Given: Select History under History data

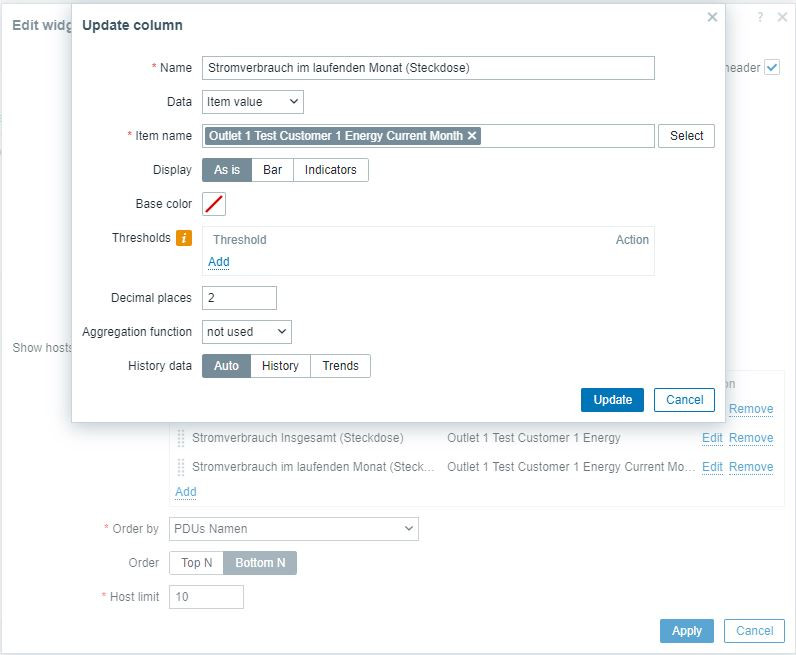Looking at the screenshot, I should [x=280, y=366].
